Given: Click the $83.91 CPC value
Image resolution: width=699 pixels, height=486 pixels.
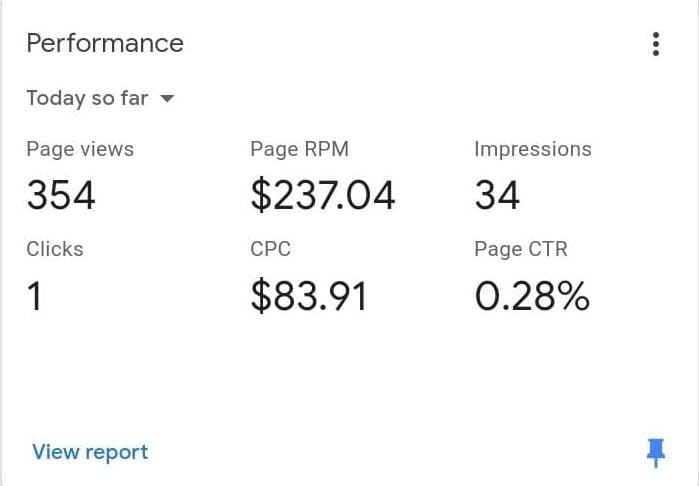Looking at the screenshot, I should coord(308,296).
